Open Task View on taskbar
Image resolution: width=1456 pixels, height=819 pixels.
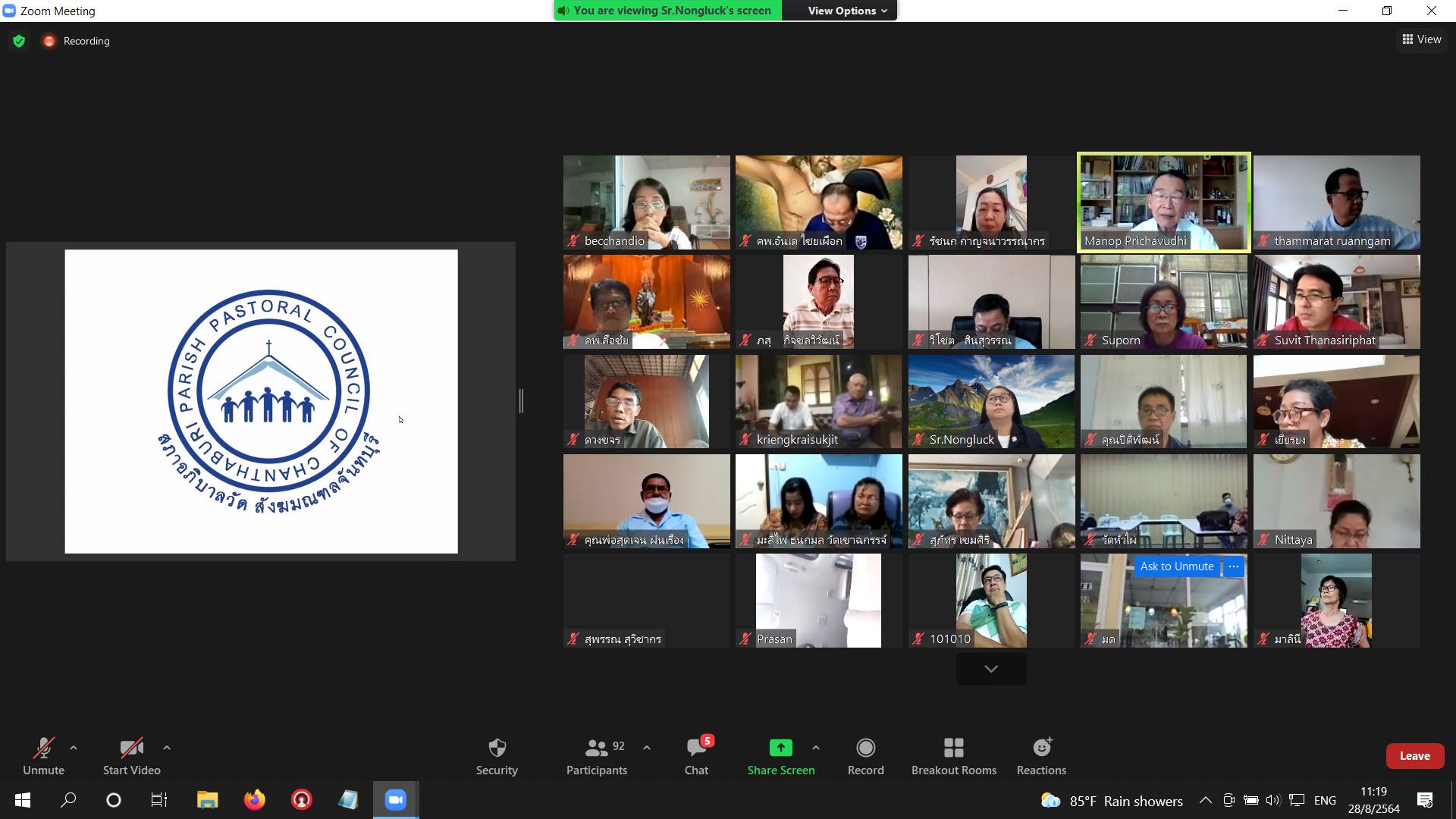tap(159, 800)
